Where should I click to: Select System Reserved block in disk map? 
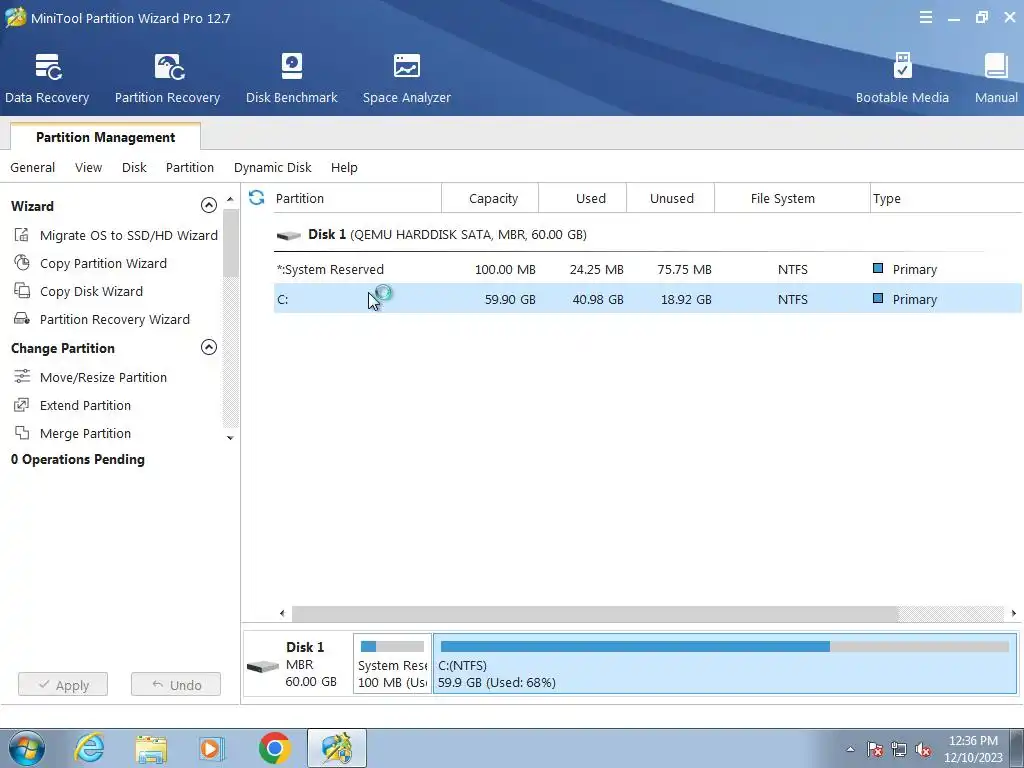pyautogui.click(x=392, y=664)
